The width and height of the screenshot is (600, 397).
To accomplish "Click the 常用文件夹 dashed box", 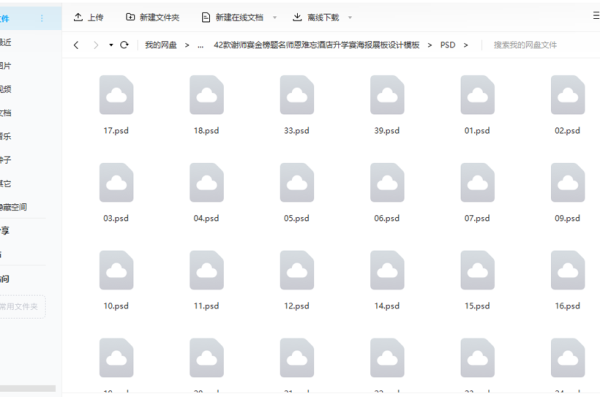I will (22, 307).
